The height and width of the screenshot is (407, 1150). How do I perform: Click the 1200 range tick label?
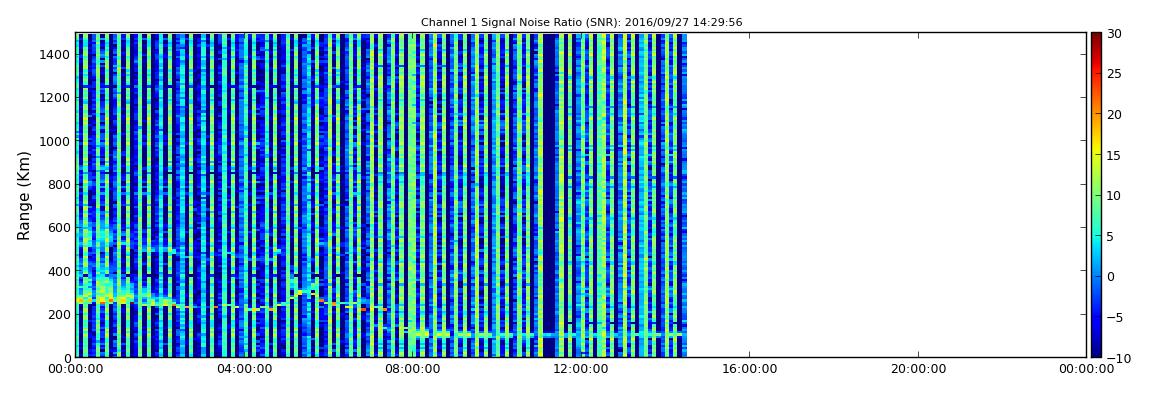click(x=56, y=98)
